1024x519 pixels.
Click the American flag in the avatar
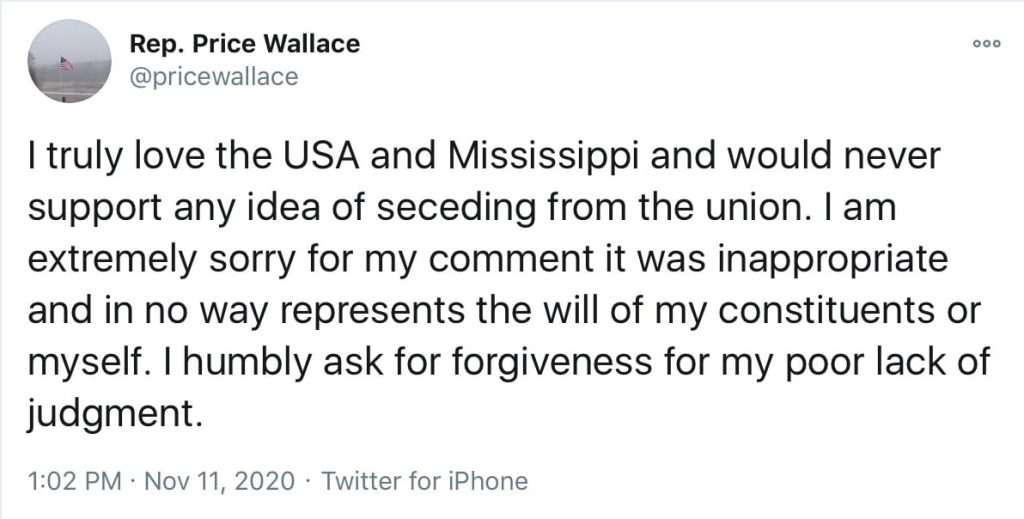[66, 63]
